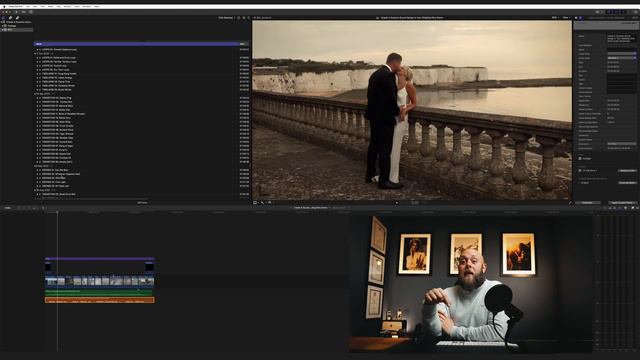640x360 pixels.
Task: Click the timeline playhead marker on ruler
Action: (57, 212)
